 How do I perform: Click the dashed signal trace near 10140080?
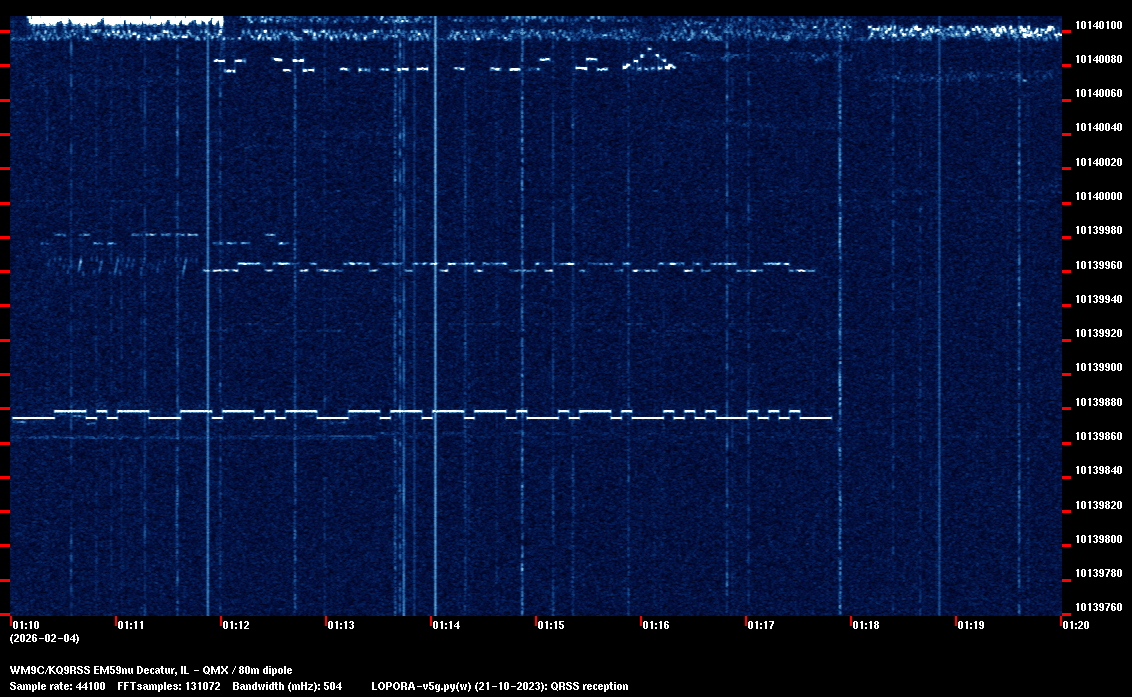tap(400, 69)
